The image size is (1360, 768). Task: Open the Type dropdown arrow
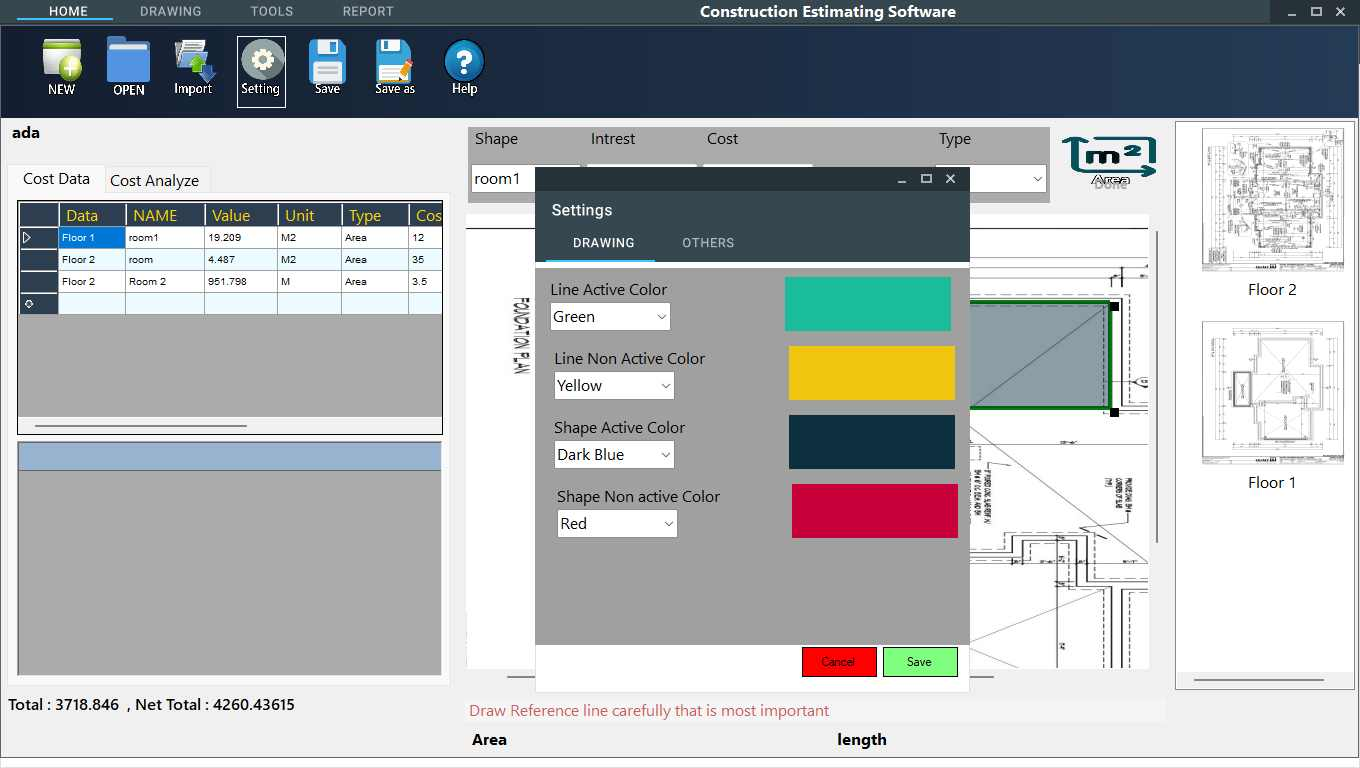(1036, 179)
